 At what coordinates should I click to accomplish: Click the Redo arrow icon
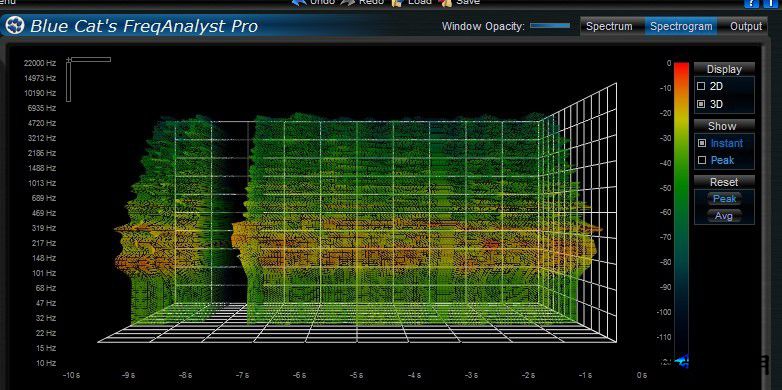click(x=348, y=2)
